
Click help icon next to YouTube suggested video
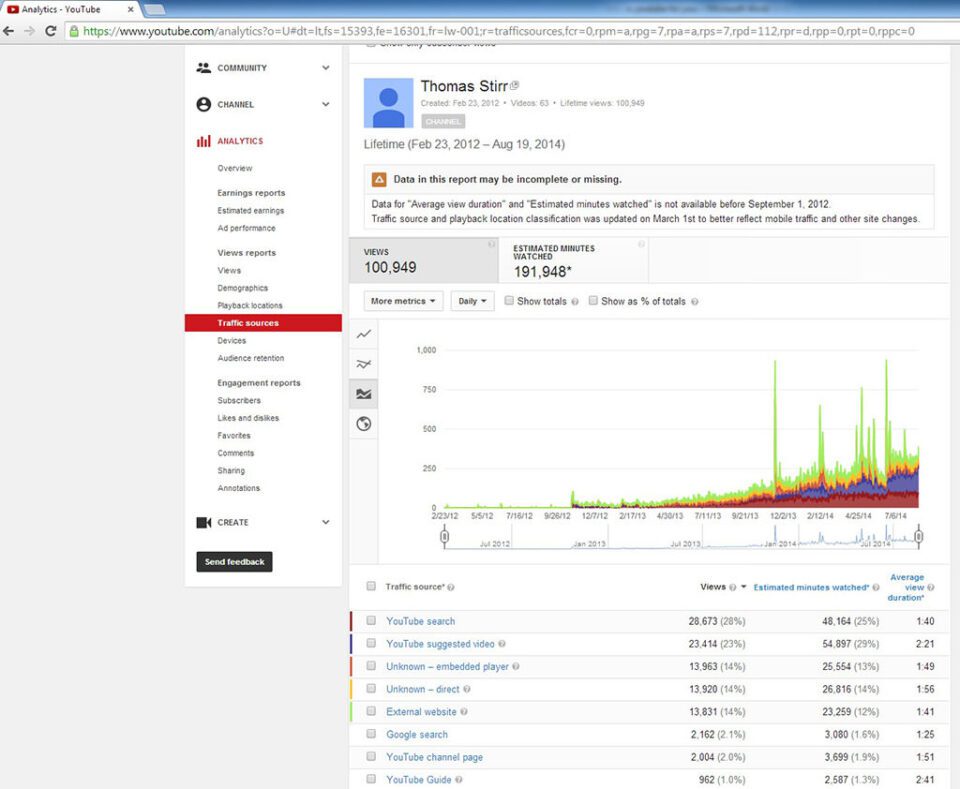[x=502, y=644]
